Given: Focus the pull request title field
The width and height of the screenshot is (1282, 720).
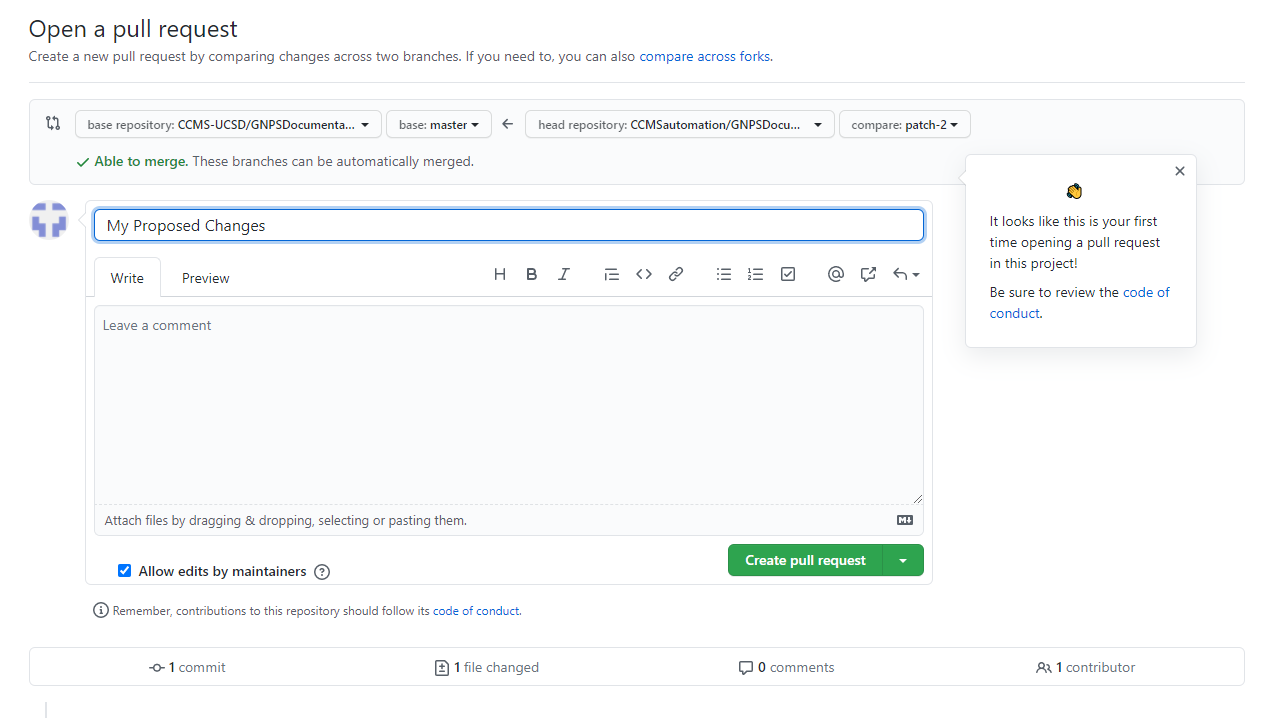Looking at the screenshot, I should [x=509, y=225].
